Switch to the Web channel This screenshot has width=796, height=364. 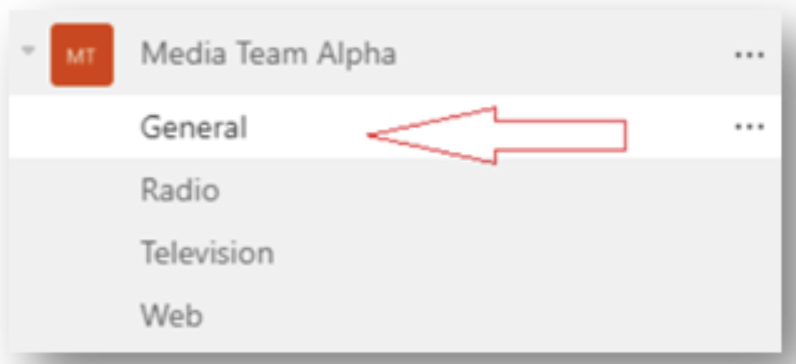[x=172, y=316]
